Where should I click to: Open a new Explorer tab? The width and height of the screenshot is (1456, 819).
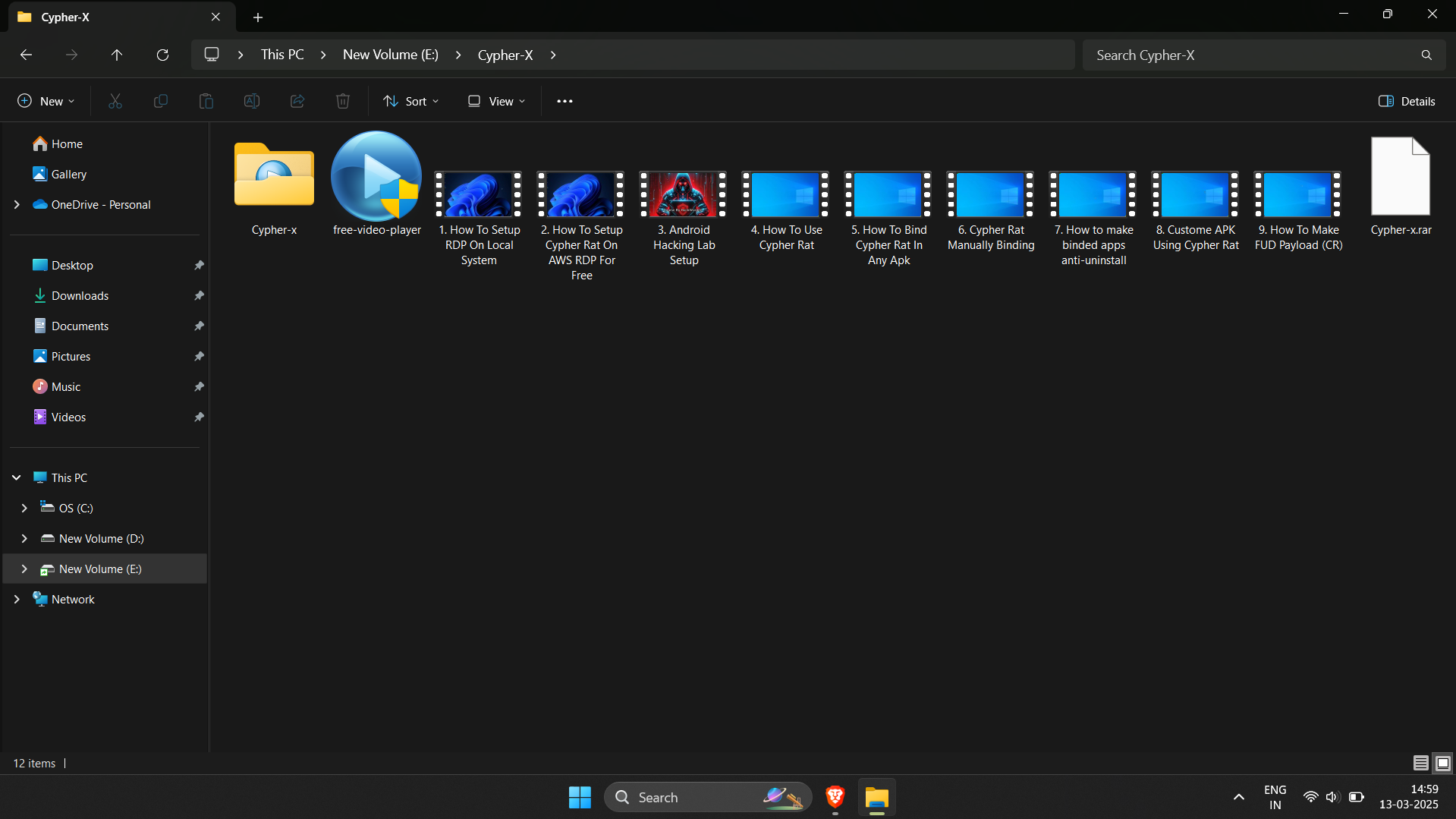(258, 17)
